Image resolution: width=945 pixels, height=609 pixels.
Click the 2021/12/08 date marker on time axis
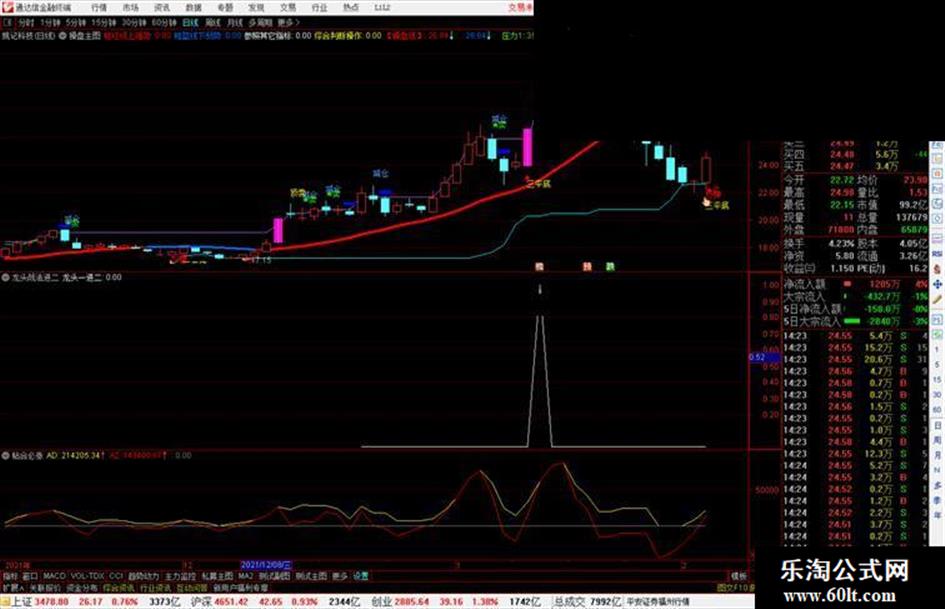pyautogui.click(x=266, y=565)
